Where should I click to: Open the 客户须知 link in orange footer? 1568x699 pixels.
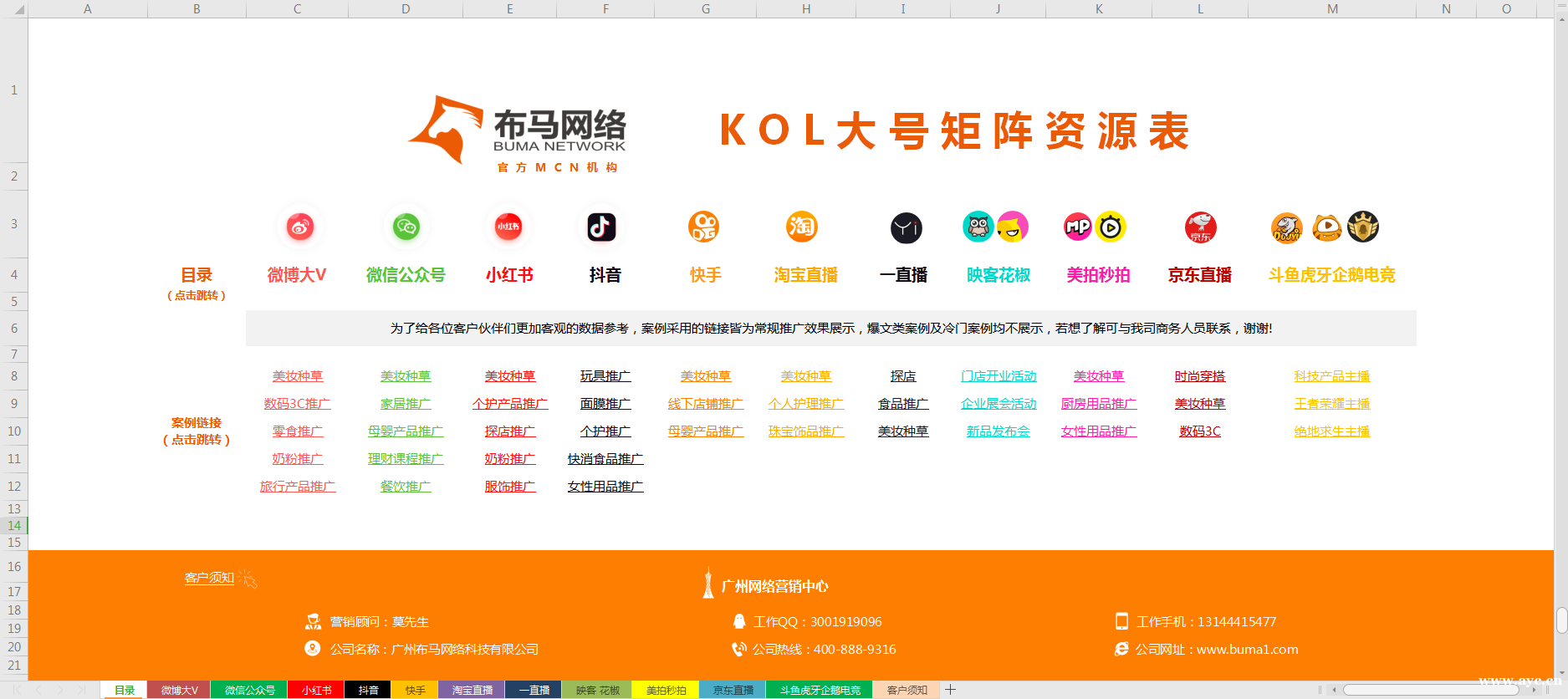[x=209, y=578]
